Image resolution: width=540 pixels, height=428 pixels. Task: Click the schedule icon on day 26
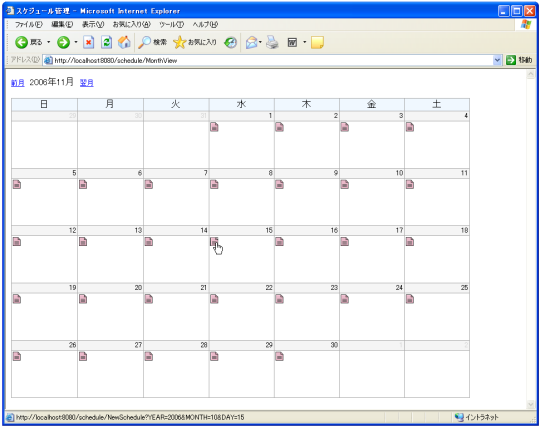(x=17, y=356)
